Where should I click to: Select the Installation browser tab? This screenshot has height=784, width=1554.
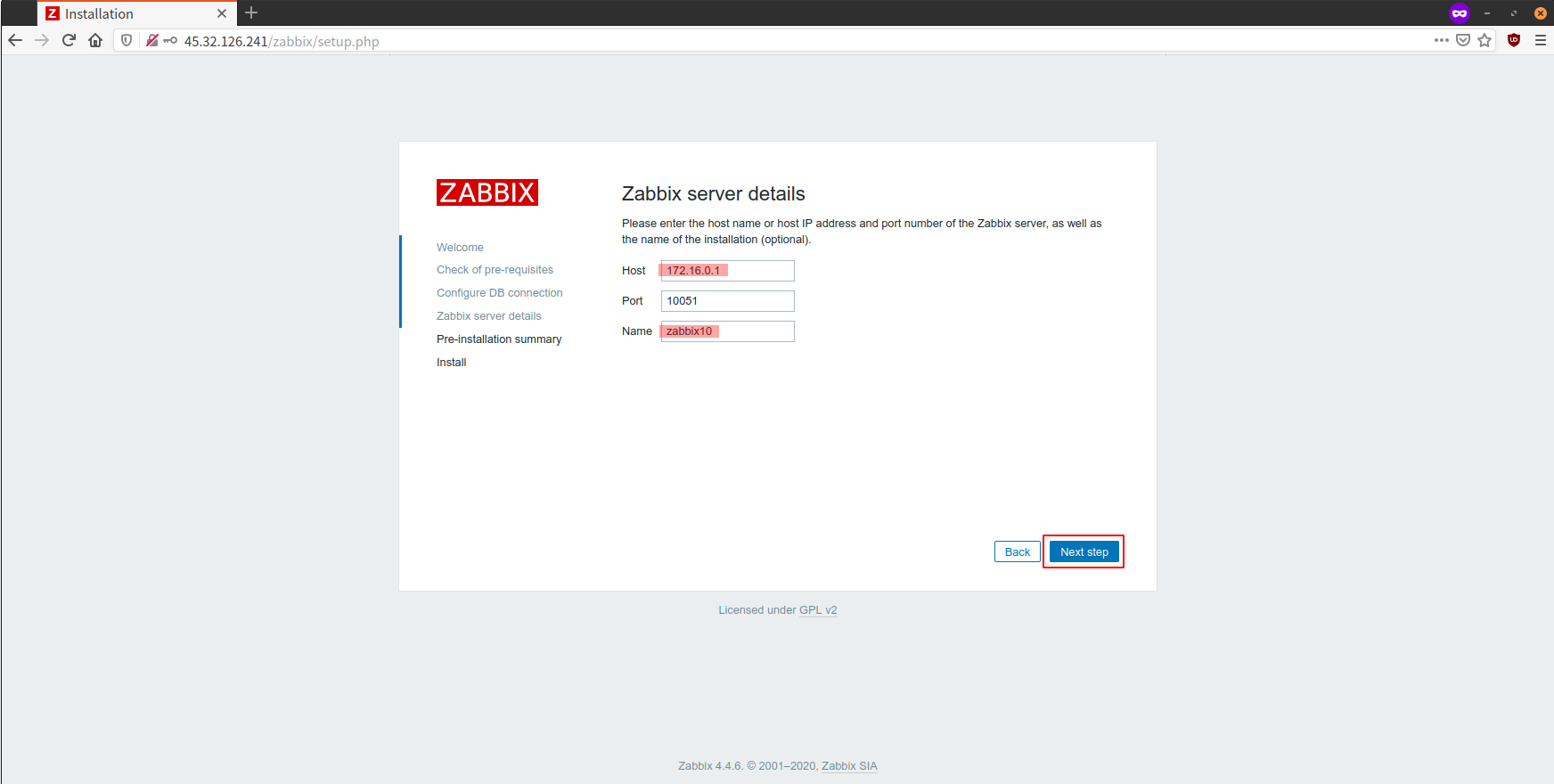tap(137, 13)
